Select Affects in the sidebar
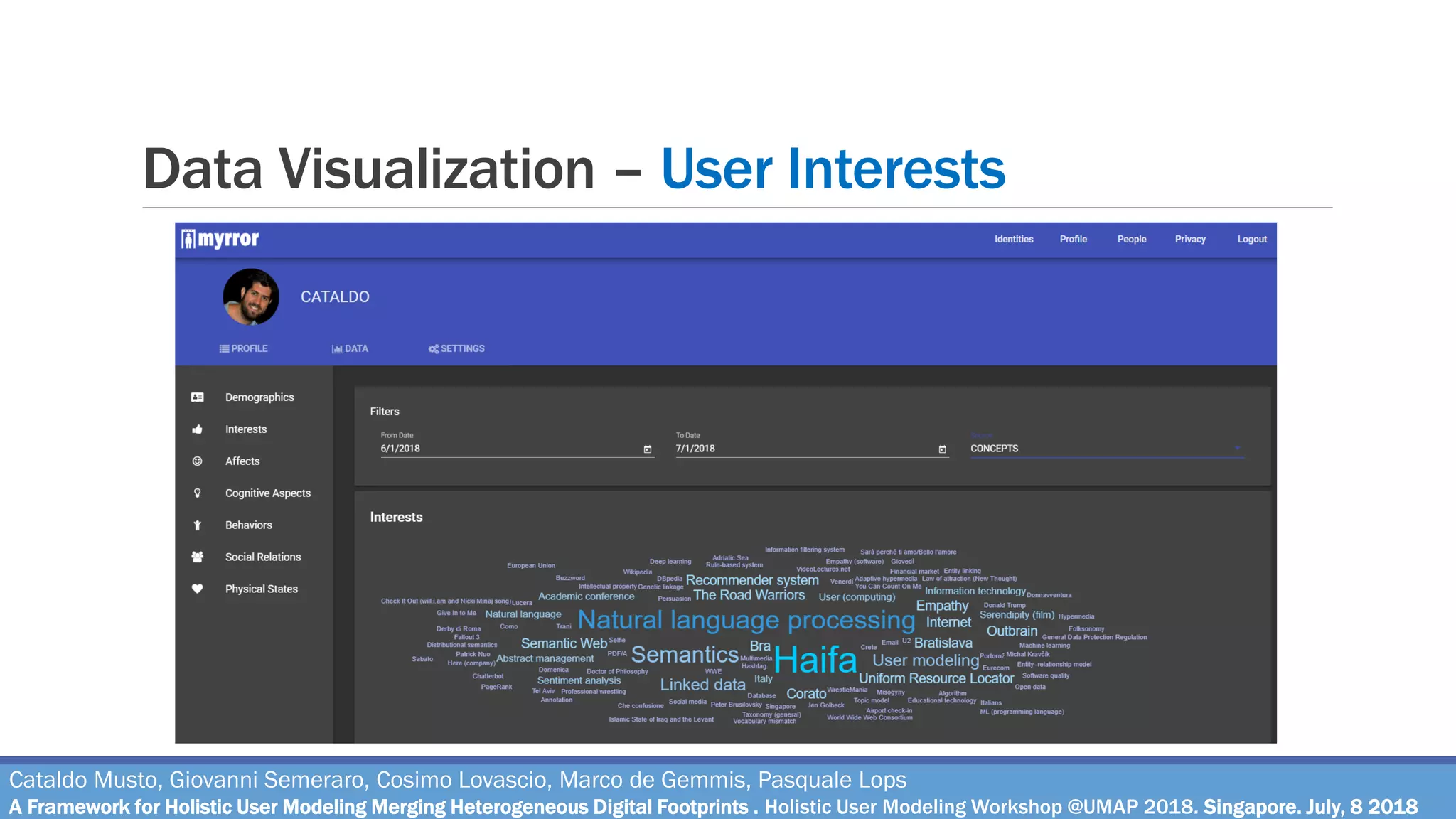 coord(242,461)
